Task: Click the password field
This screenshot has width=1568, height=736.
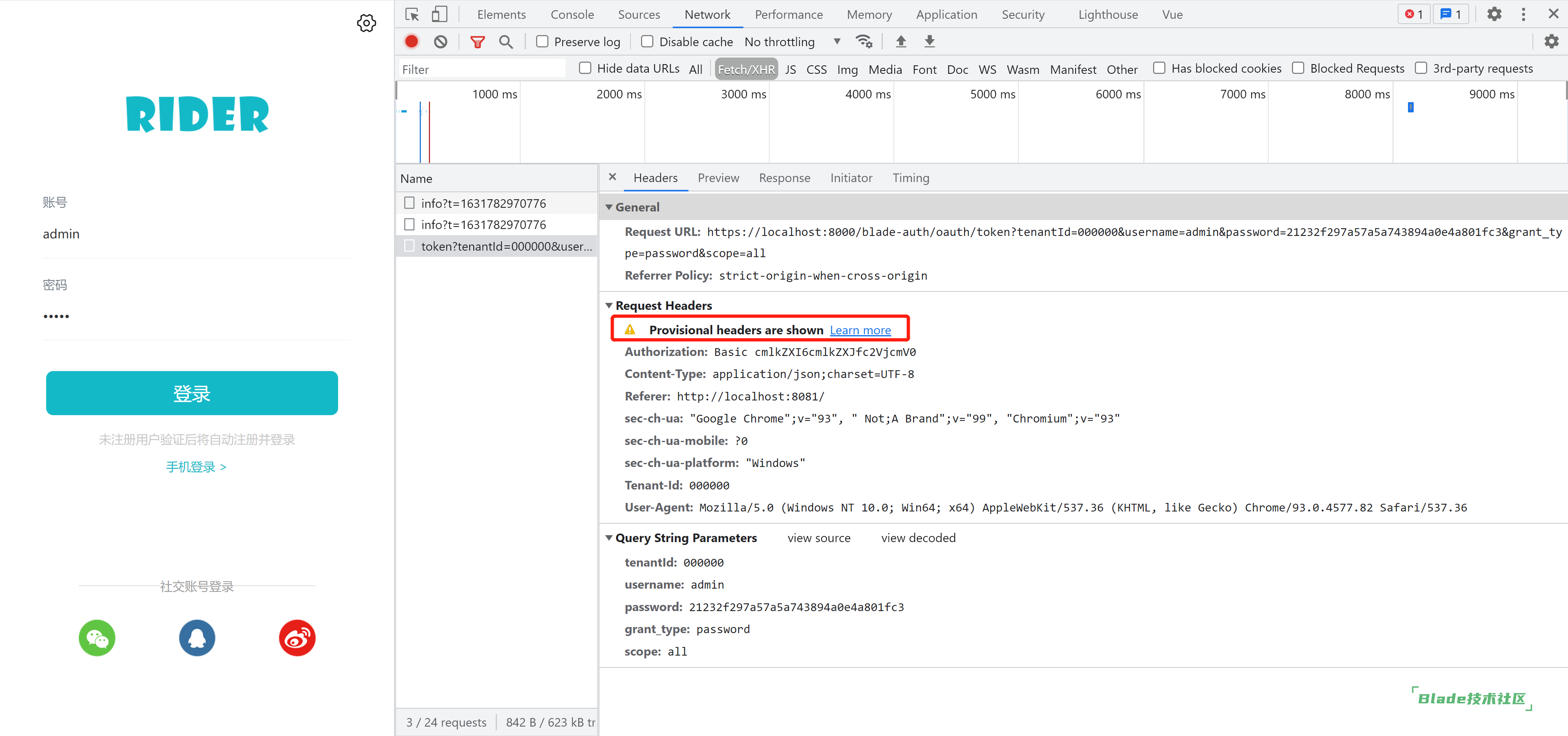Action: click(x=196, y=316)
